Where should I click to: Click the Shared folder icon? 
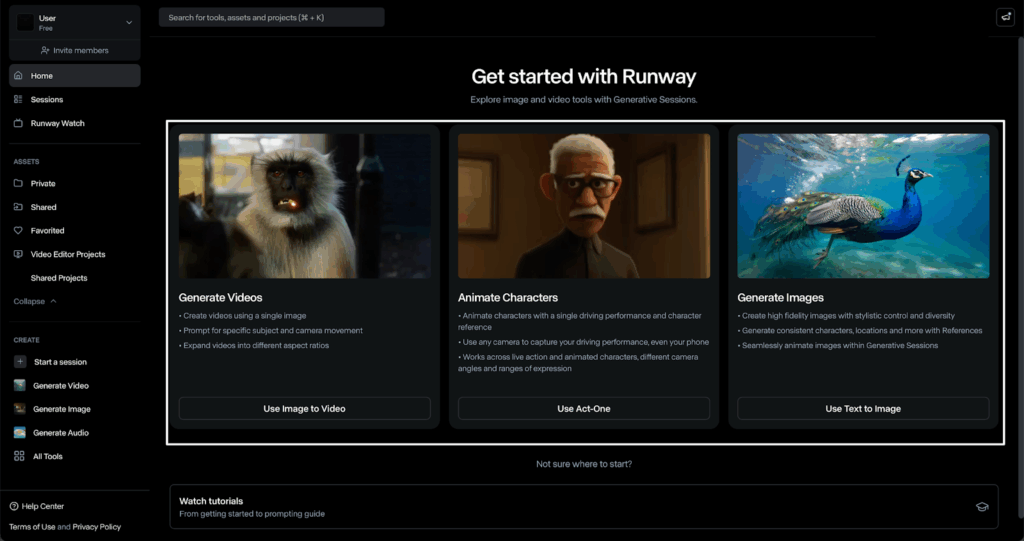(18, 207)
